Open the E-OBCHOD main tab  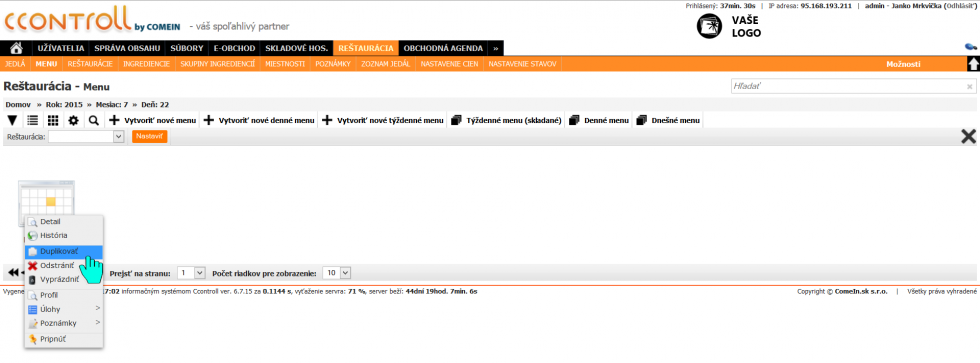[x=234, y=48]
